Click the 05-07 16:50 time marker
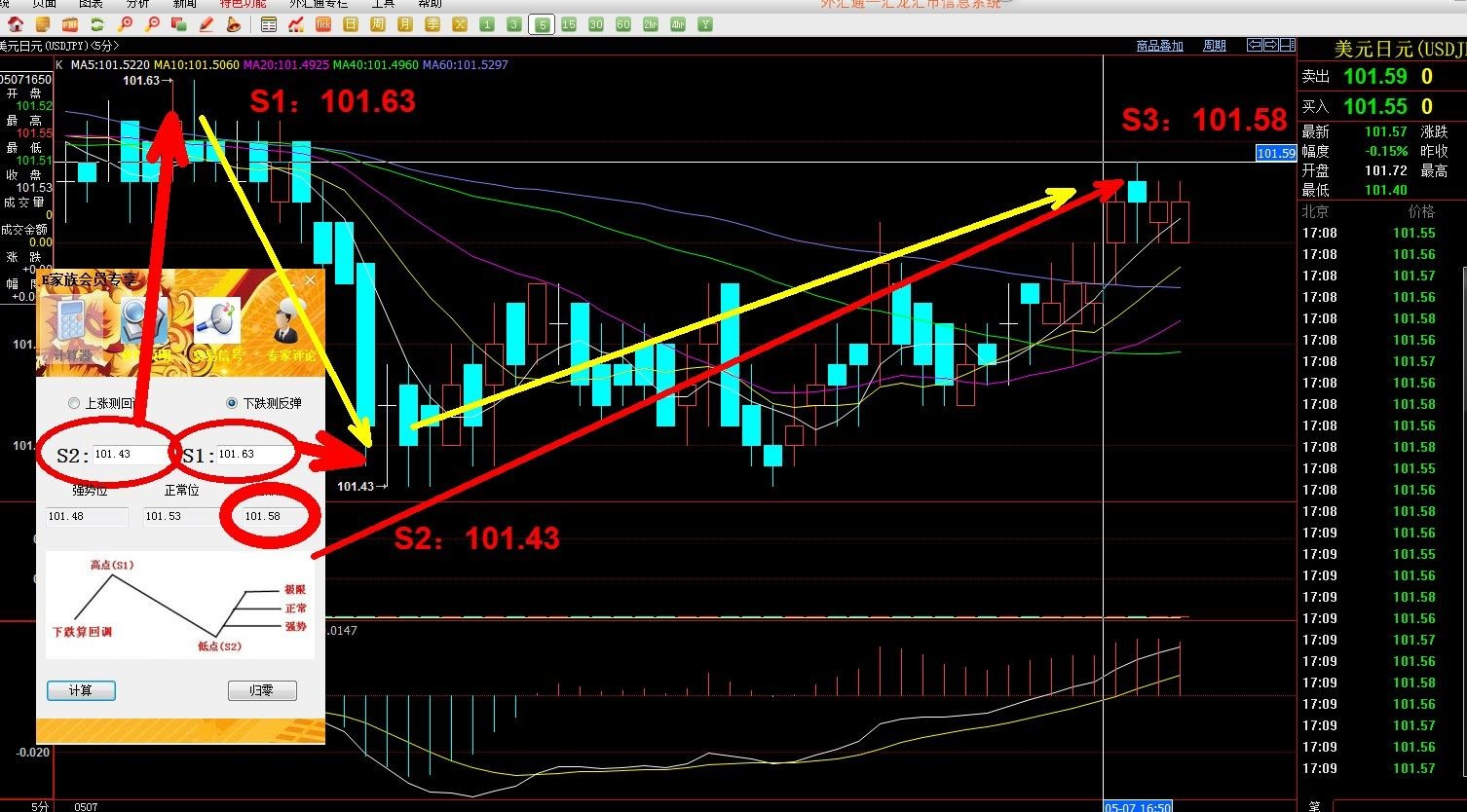 click(x=1137, y=806)
